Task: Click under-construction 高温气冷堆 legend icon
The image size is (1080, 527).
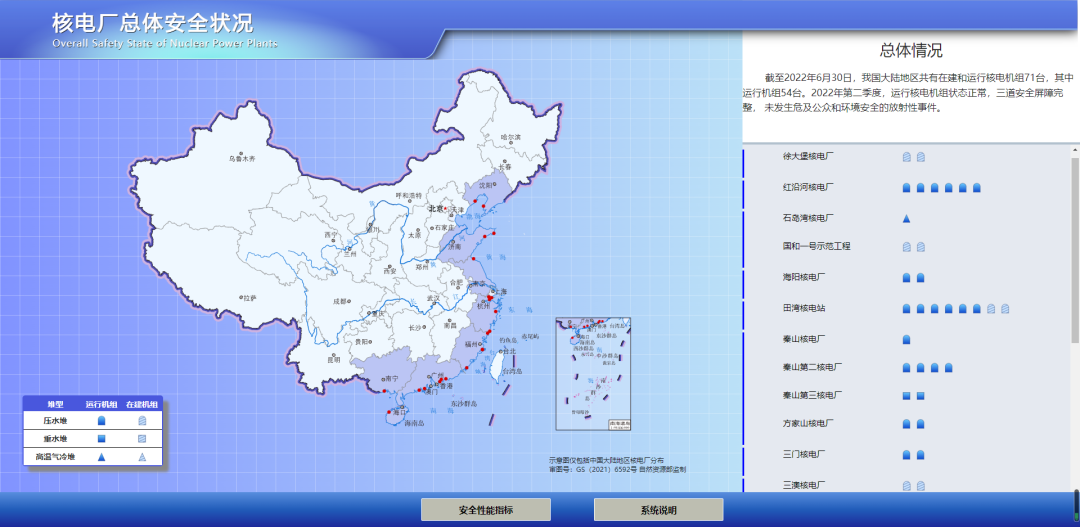Action: pos(142,457)
